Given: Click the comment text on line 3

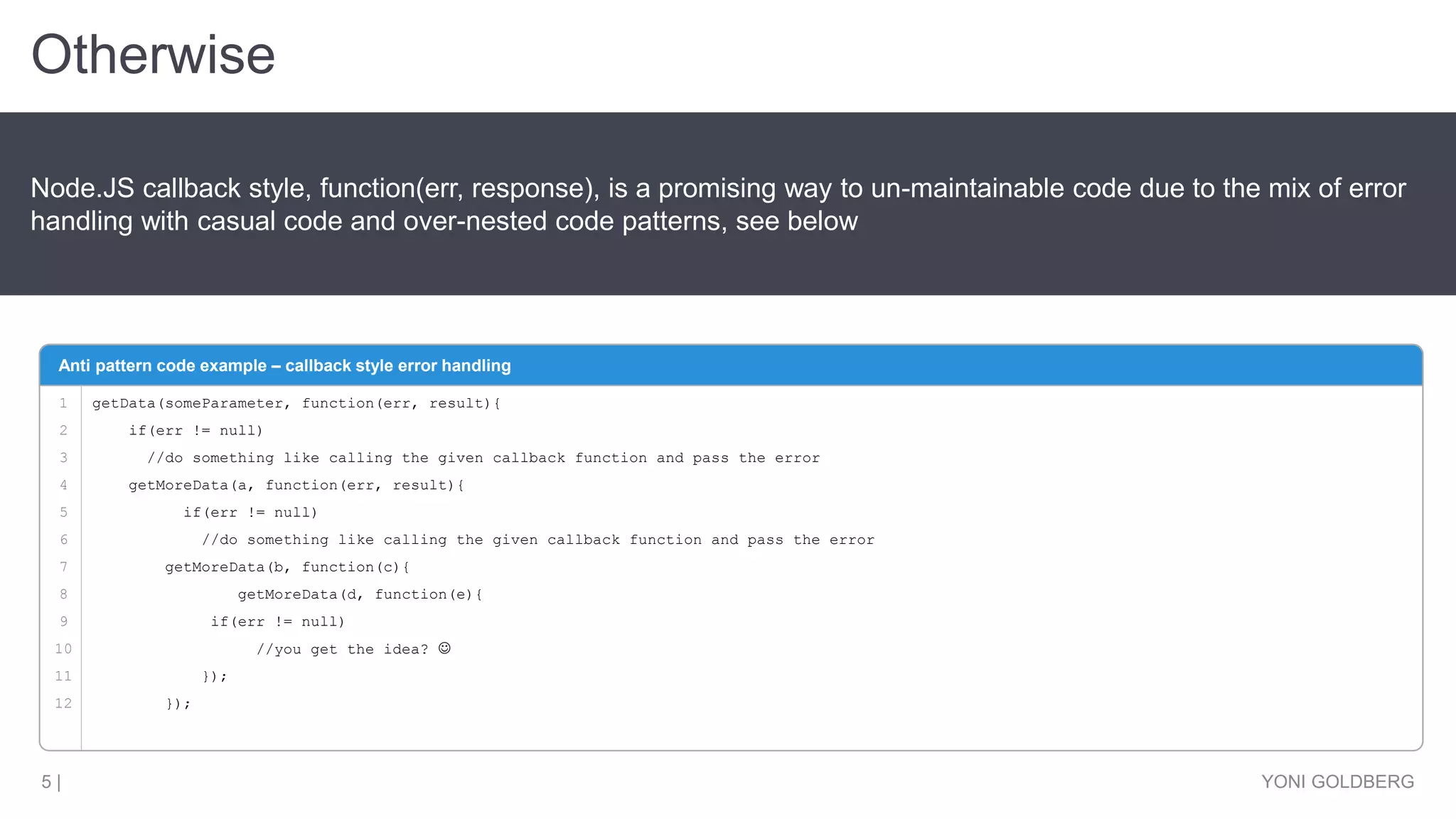Looking at the screenshot, I should [x=483, y=458].
